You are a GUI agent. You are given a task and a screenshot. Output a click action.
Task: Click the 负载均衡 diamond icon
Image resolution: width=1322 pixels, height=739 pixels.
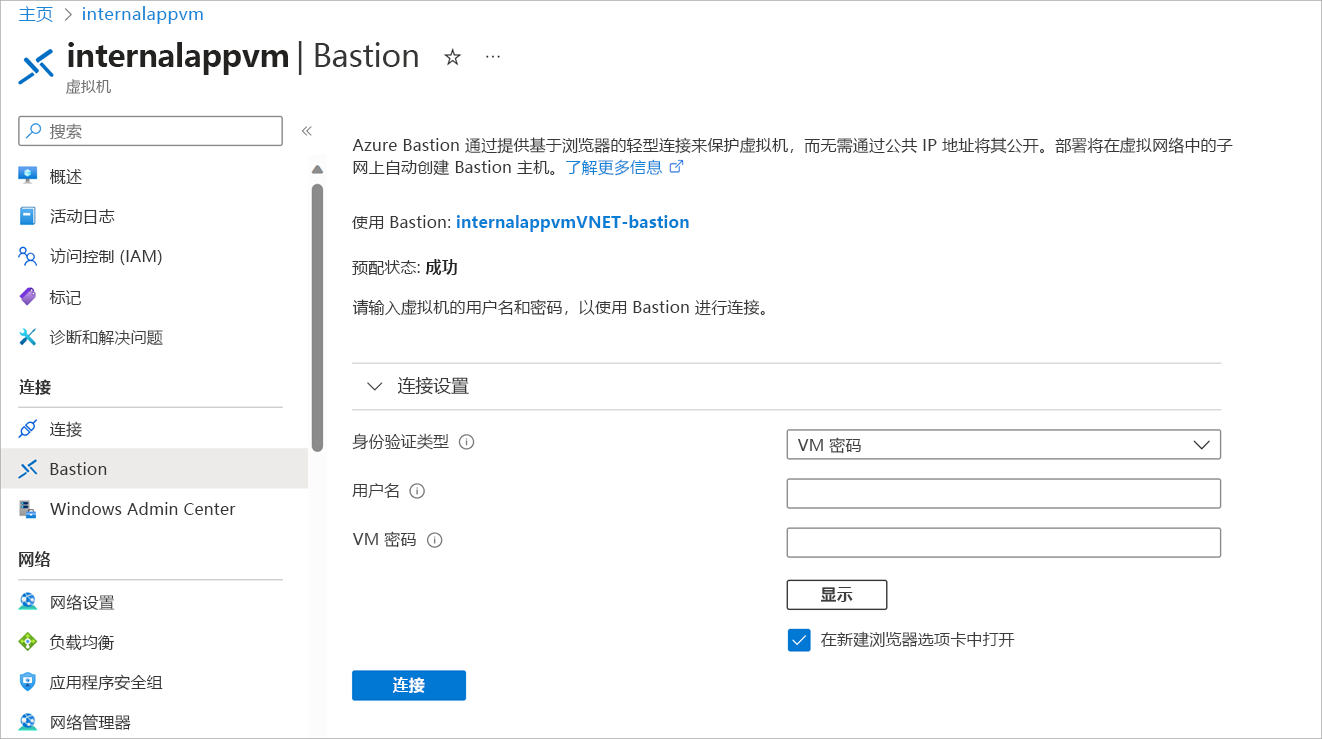pyautogui.click(x=28, y=642)
